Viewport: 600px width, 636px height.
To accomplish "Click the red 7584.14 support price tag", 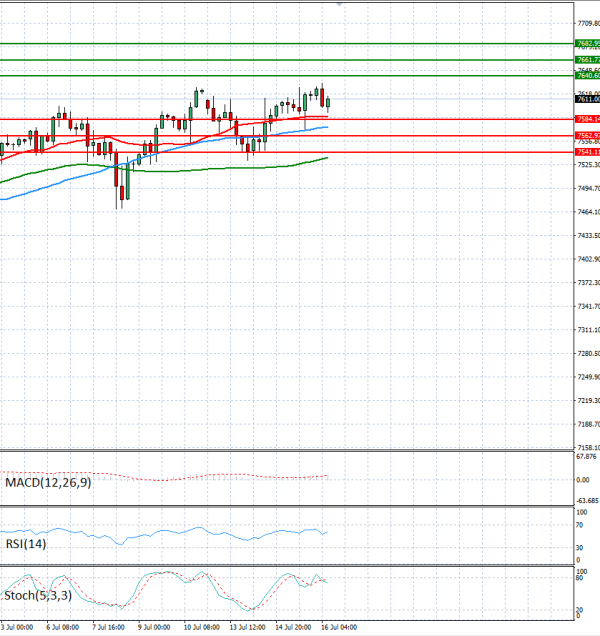I will tap(587, 119).
